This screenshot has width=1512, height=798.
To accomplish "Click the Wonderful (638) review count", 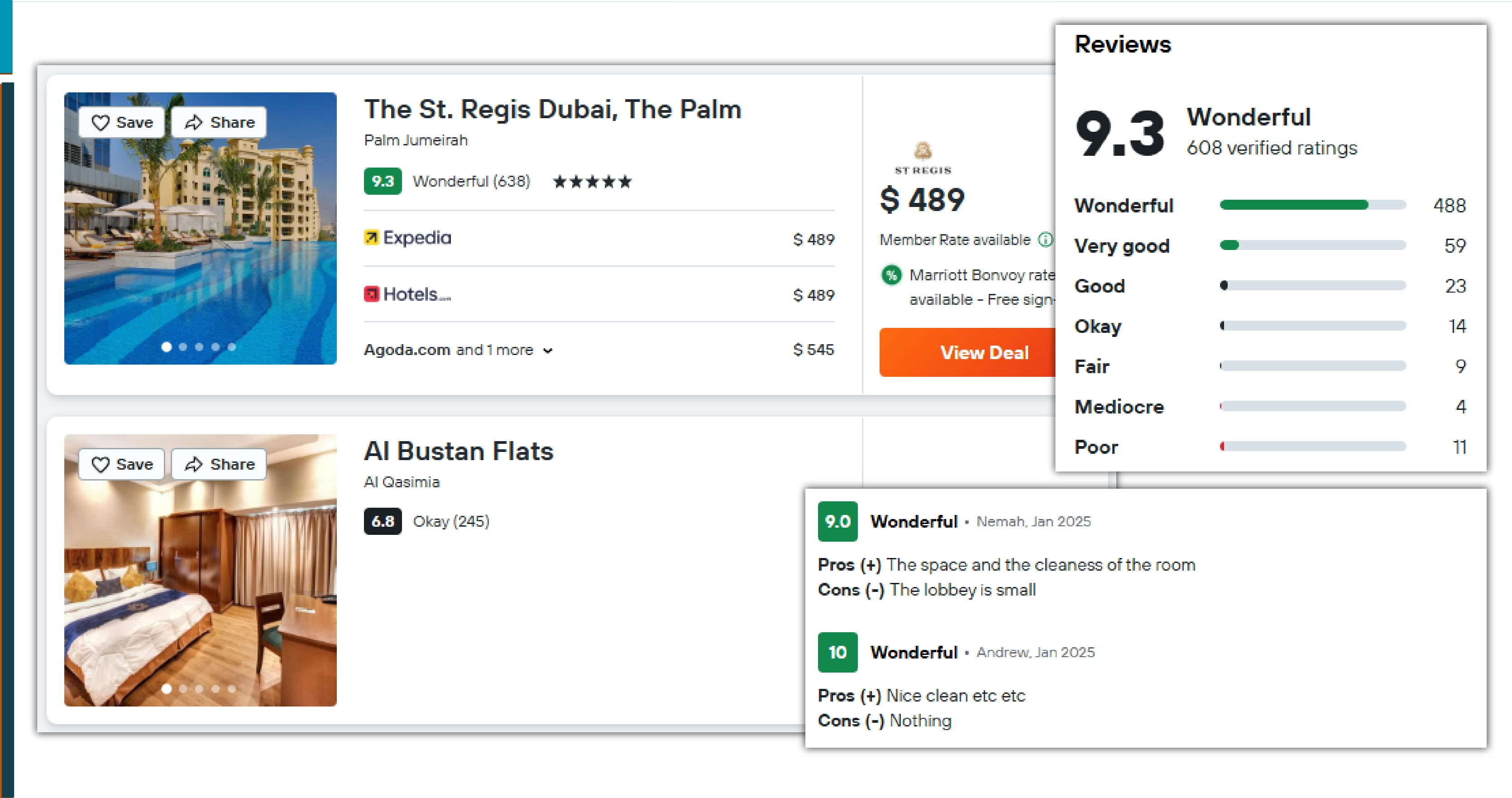I will point(471,181).
